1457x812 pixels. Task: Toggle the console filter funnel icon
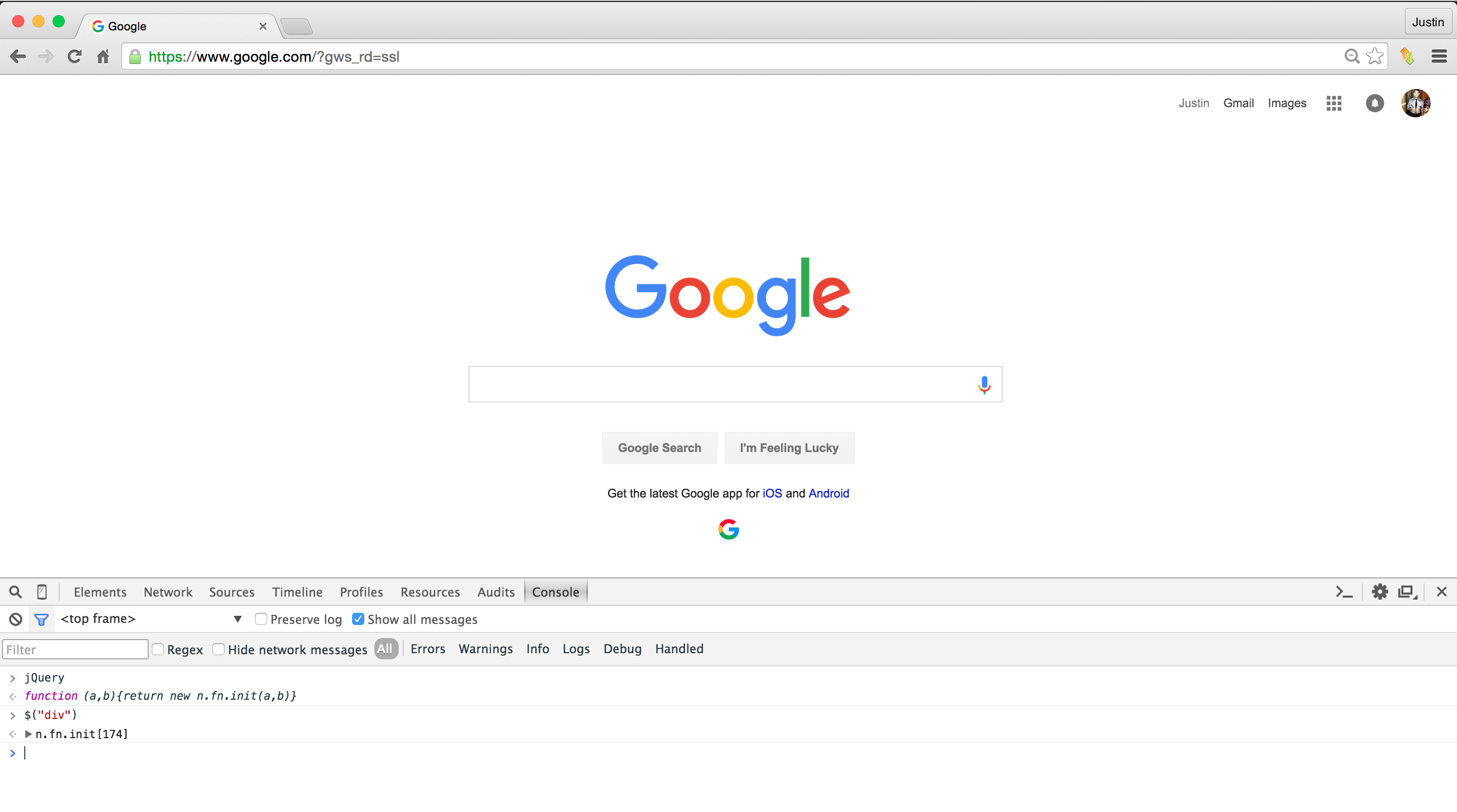point(41,619)
